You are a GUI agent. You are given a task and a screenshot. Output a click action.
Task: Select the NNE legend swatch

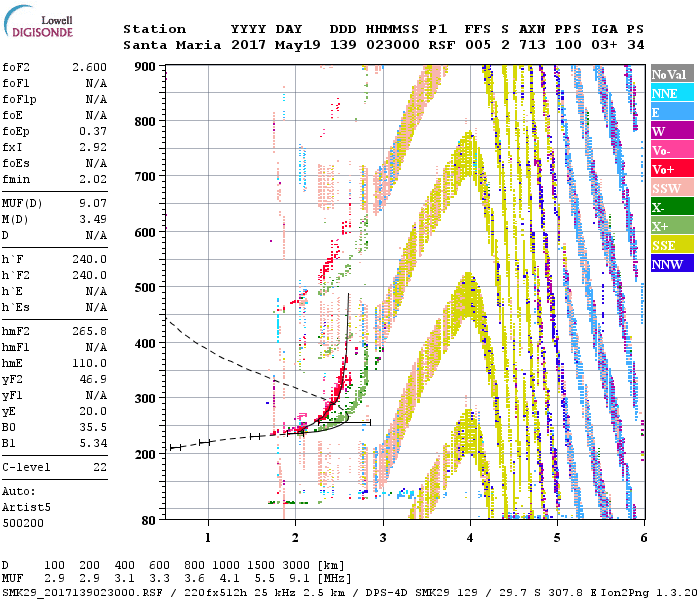pyautogui.click(x=672, y=93)
